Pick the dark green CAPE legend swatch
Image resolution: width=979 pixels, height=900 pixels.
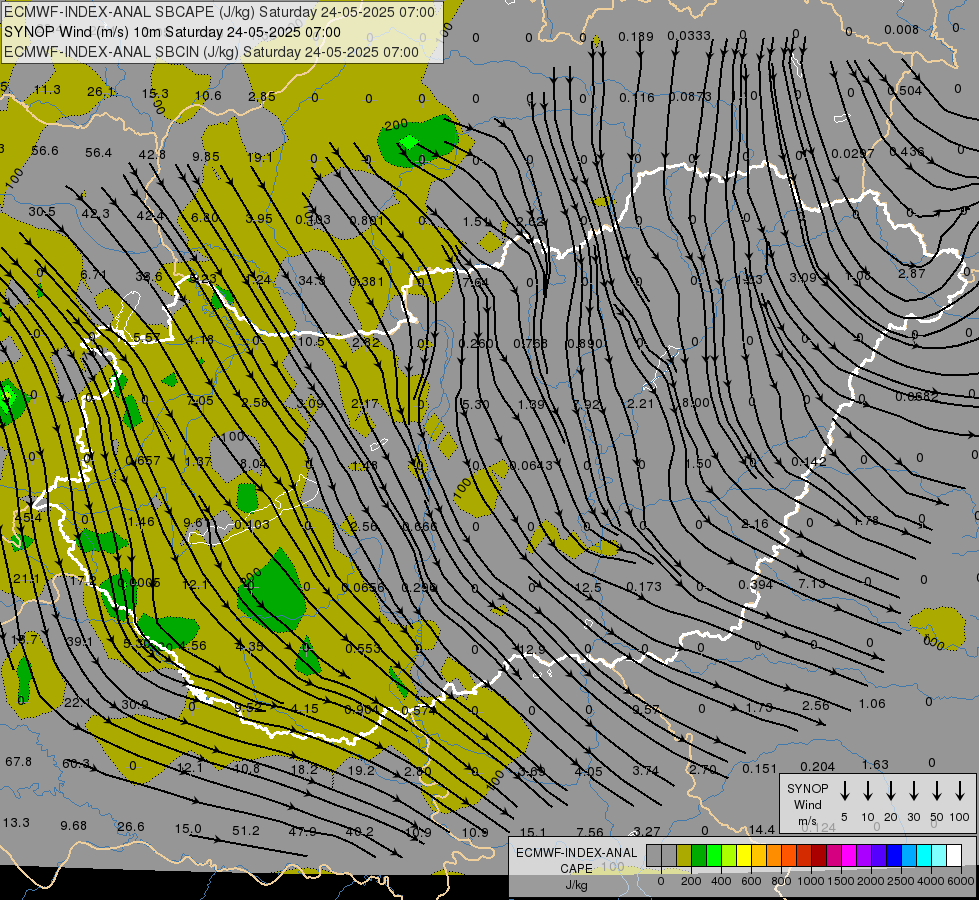click(699, 856)
